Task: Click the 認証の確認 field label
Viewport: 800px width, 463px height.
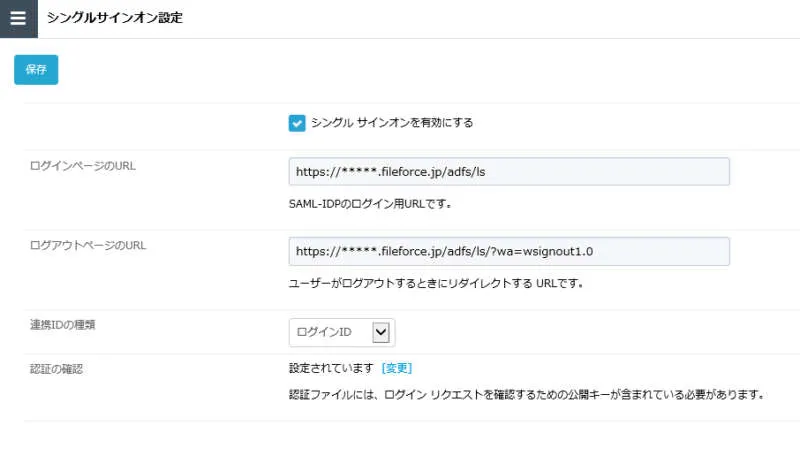Action: tap(56, 368)
